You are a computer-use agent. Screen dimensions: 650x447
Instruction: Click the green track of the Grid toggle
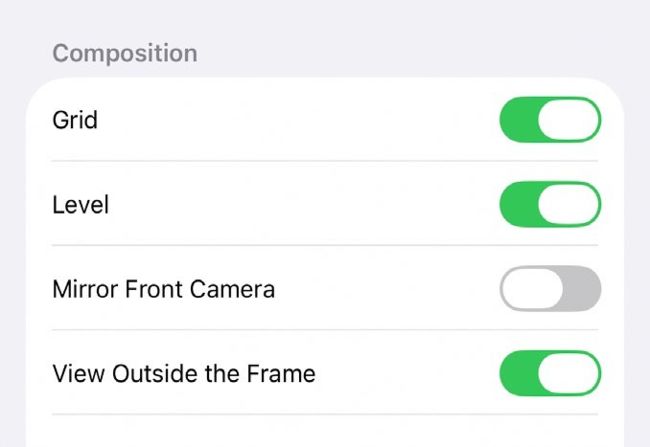click(519, 120)
